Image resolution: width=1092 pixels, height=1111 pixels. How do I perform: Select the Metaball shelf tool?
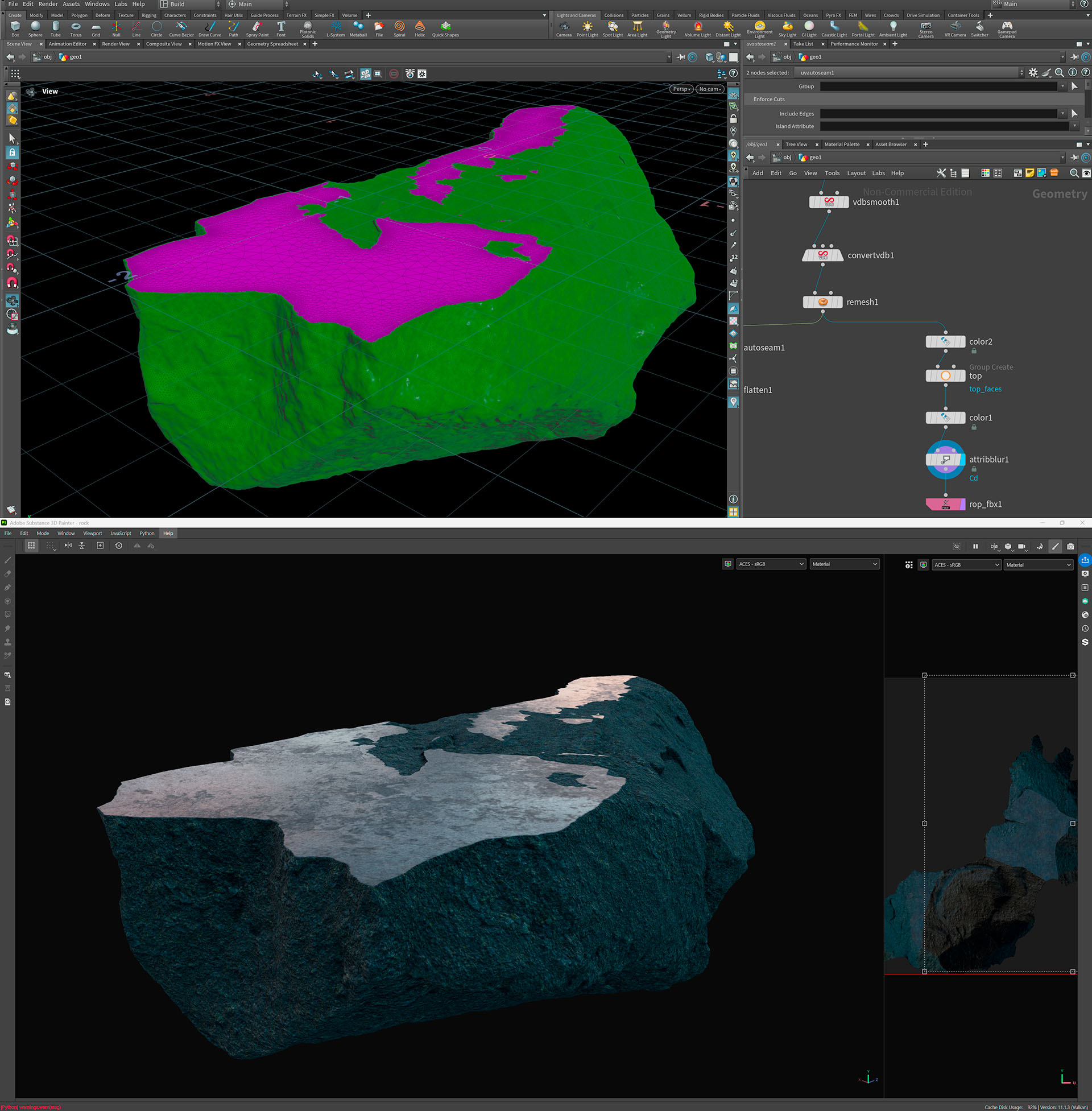click(358, 28)
